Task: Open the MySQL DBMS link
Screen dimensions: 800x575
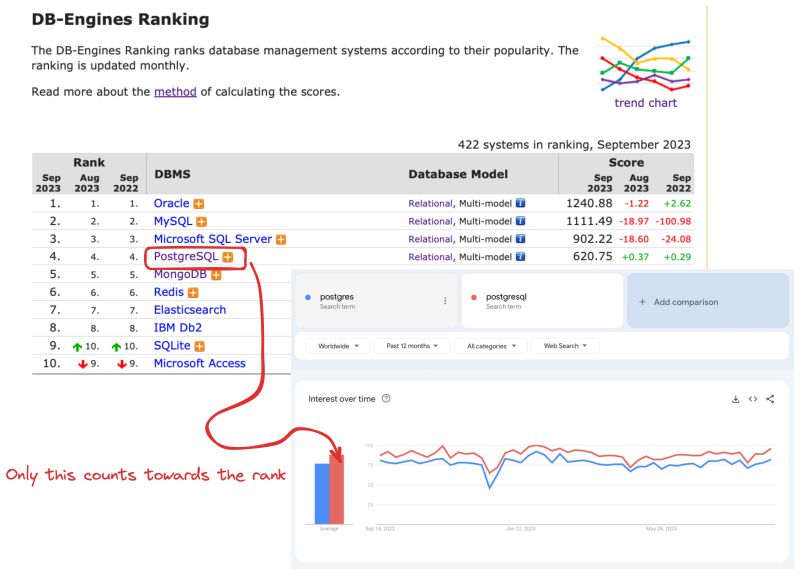Action: tap(173, 221)
